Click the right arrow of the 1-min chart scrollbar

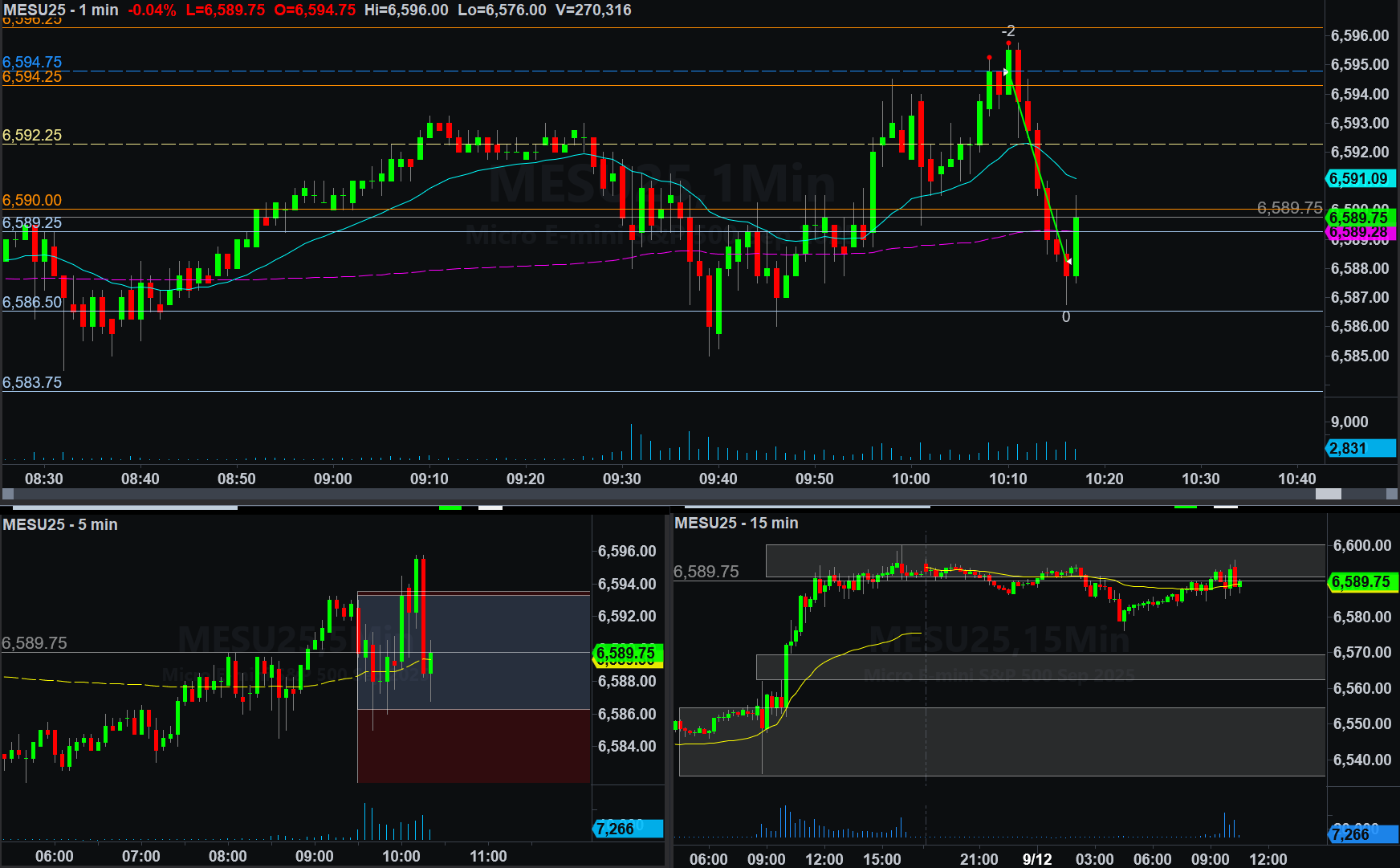pos(1393,494)
